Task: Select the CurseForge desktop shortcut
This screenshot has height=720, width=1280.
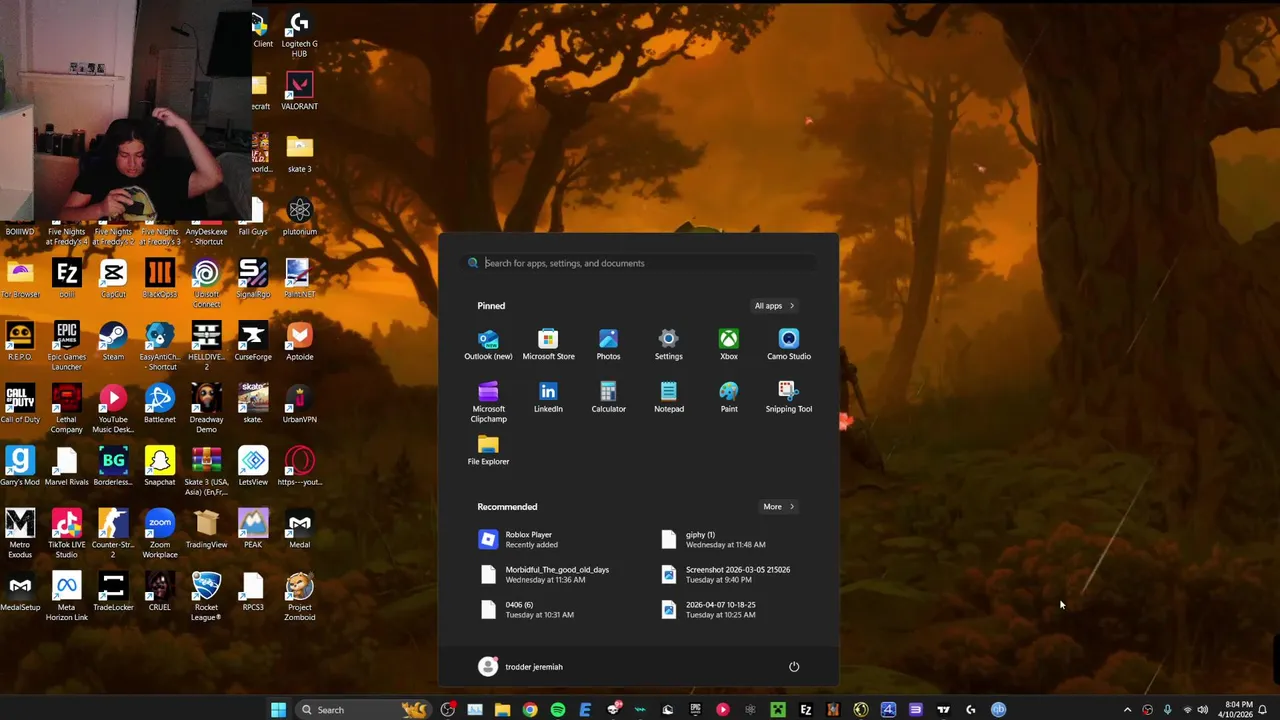Action: 253,341
